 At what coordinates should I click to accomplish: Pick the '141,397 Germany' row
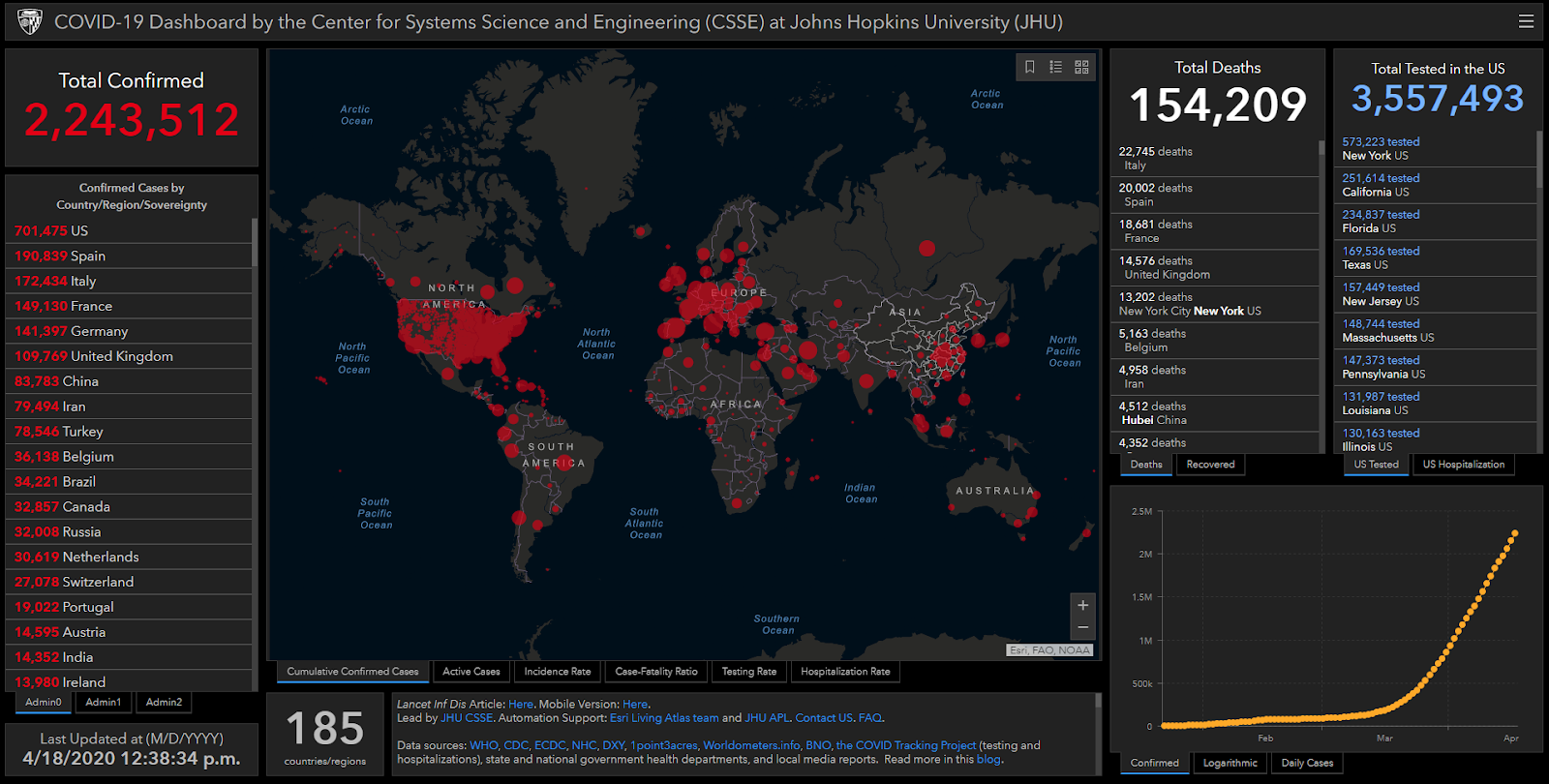[x=130, y=331]
